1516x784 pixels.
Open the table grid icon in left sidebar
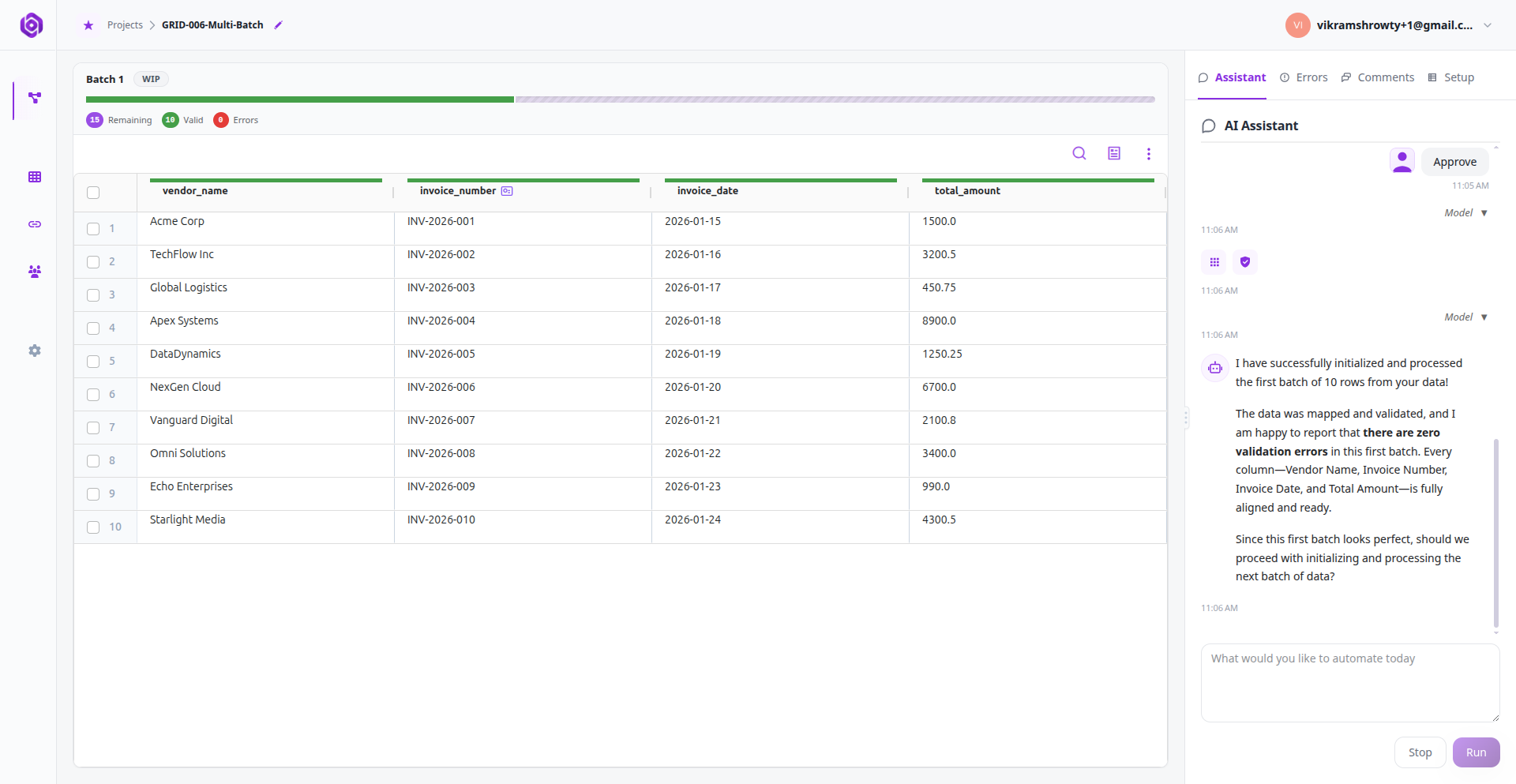coord(35,177)
